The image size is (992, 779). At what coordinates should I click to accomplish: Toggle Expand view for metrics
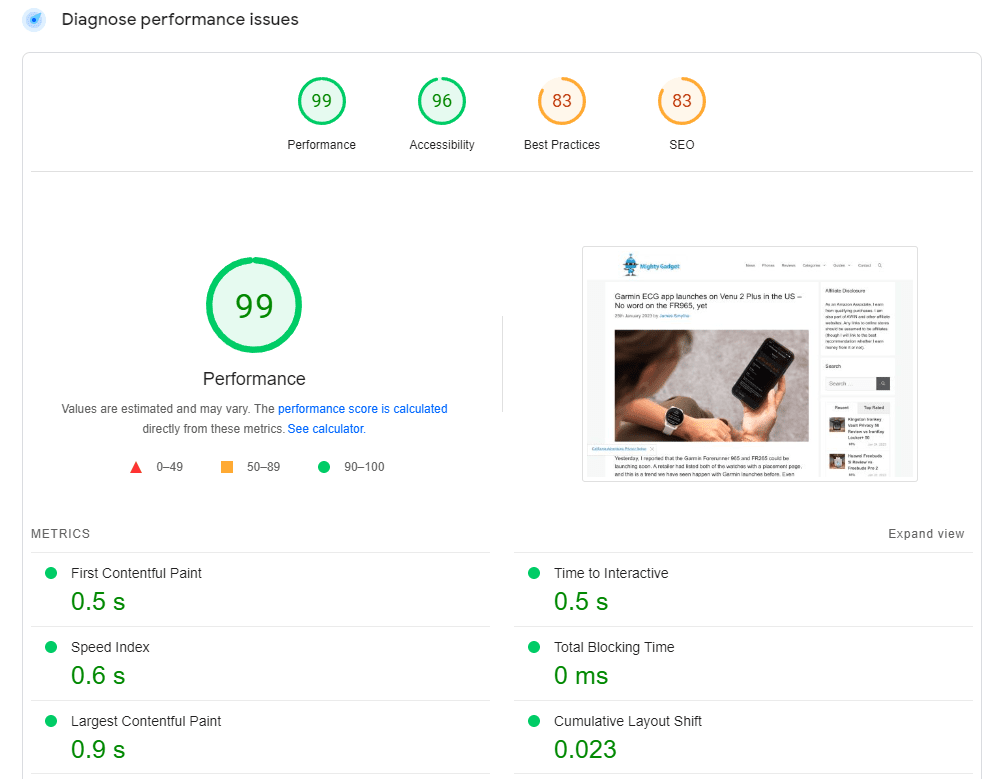coord(926,534)
